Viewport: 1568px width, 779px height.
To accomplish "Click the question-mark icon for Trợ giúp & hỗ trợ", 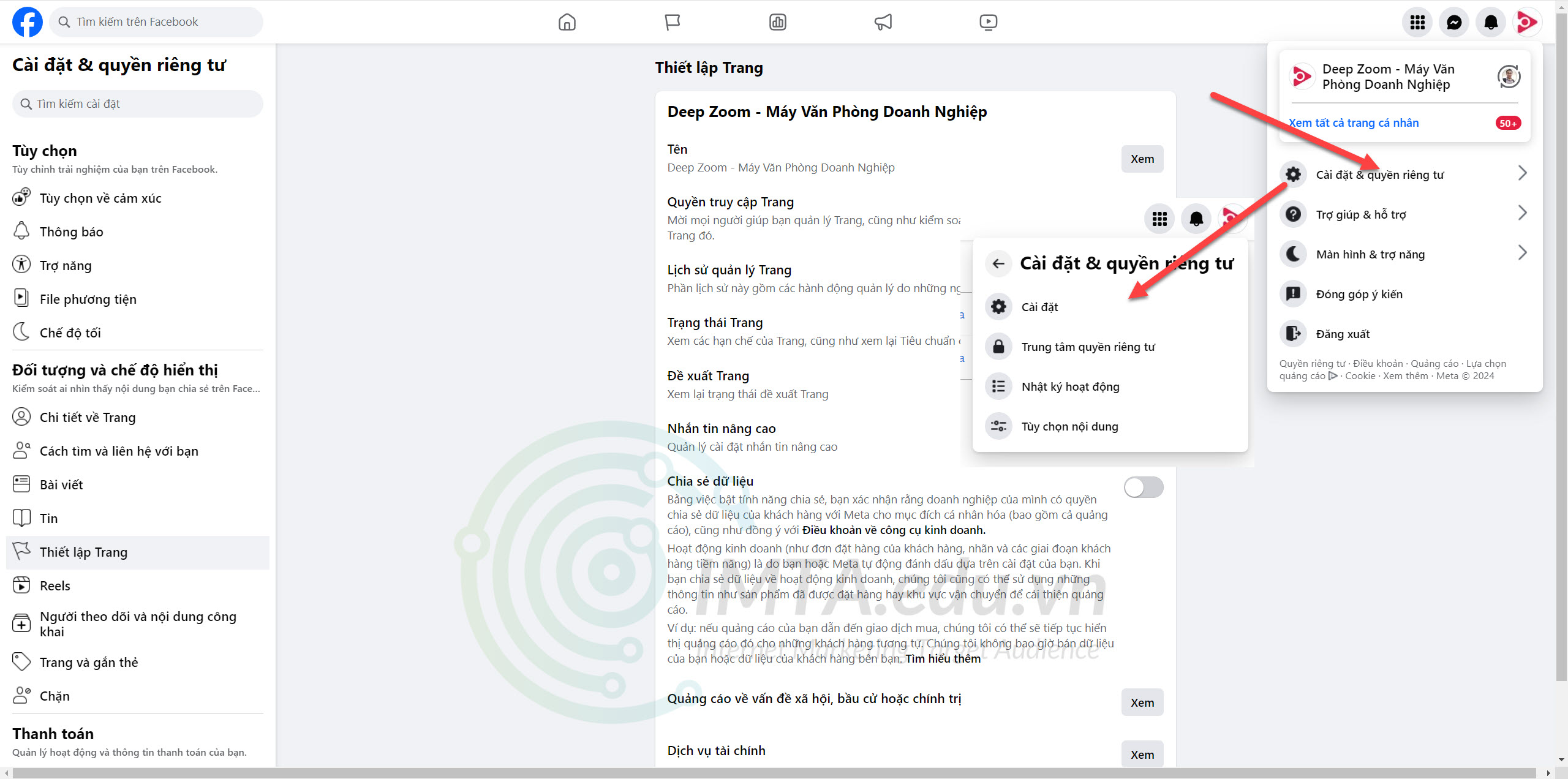I will tap(1293, 214).
